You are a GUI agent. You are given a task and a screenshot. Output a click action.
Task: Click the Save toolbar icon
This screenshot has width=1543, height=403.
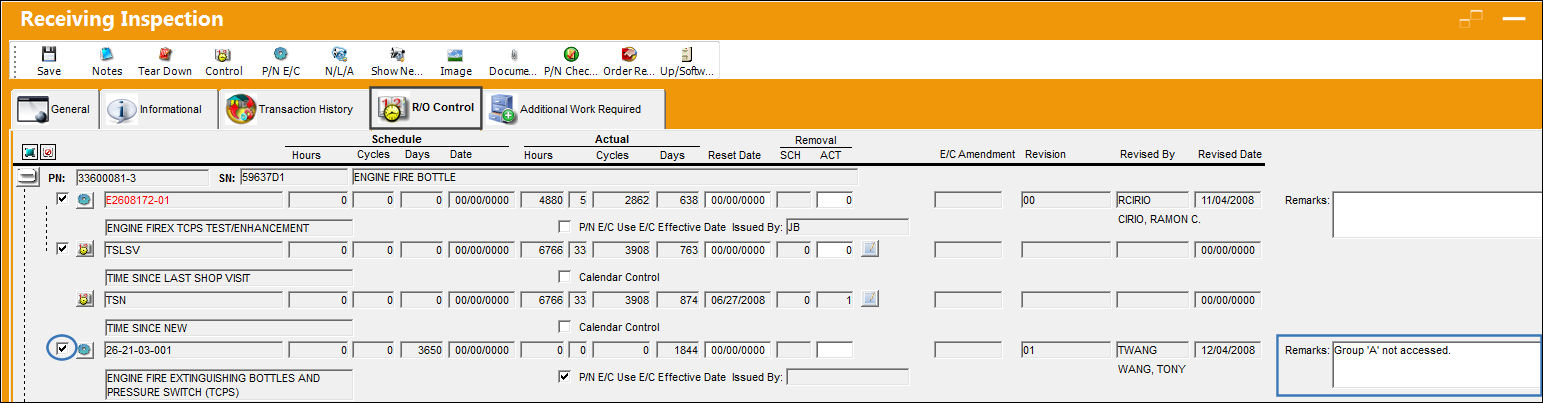coord(49,61)
